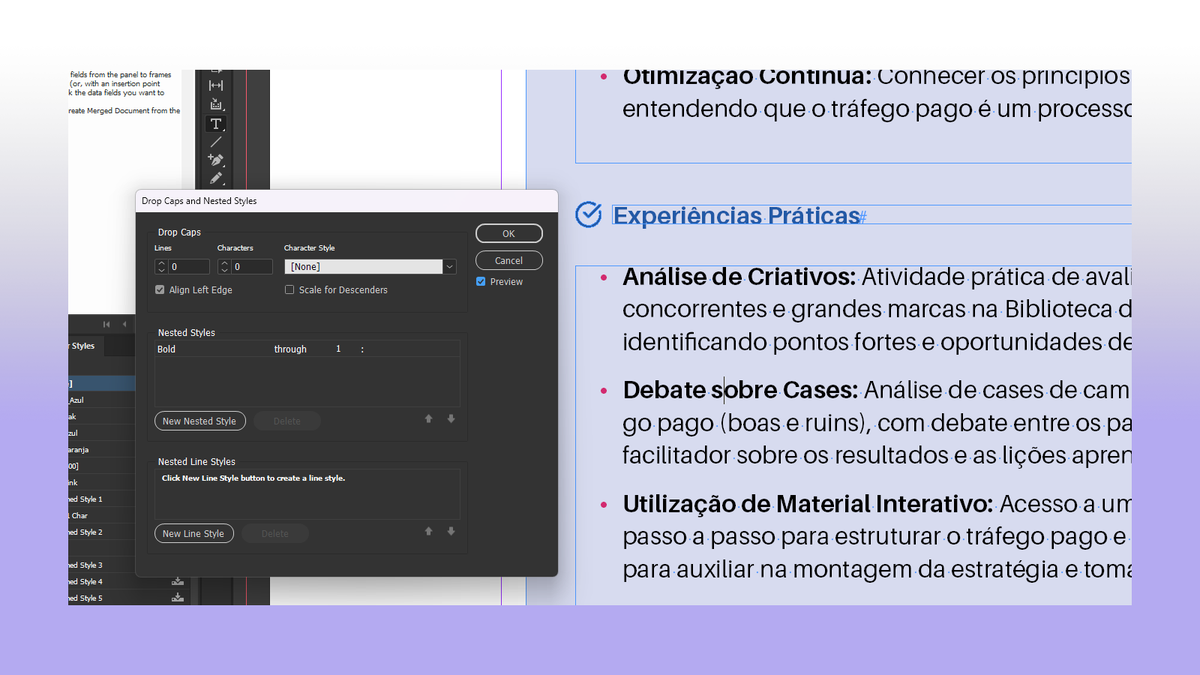Switch to the Styles panel tab
The image size is (1200, 675).
82,345
